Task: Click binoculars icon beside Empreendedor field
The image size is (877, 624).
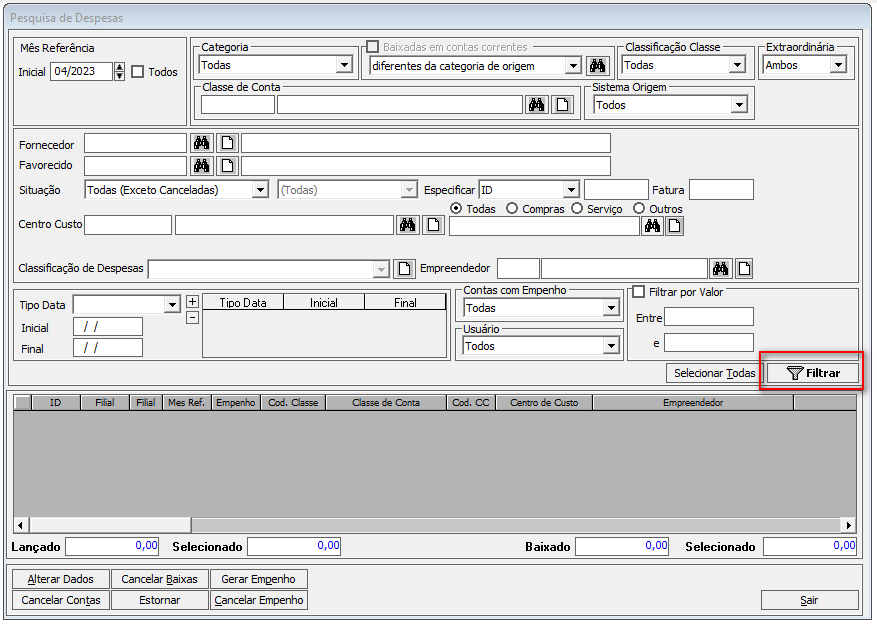Action: click(x=721, y=268)
